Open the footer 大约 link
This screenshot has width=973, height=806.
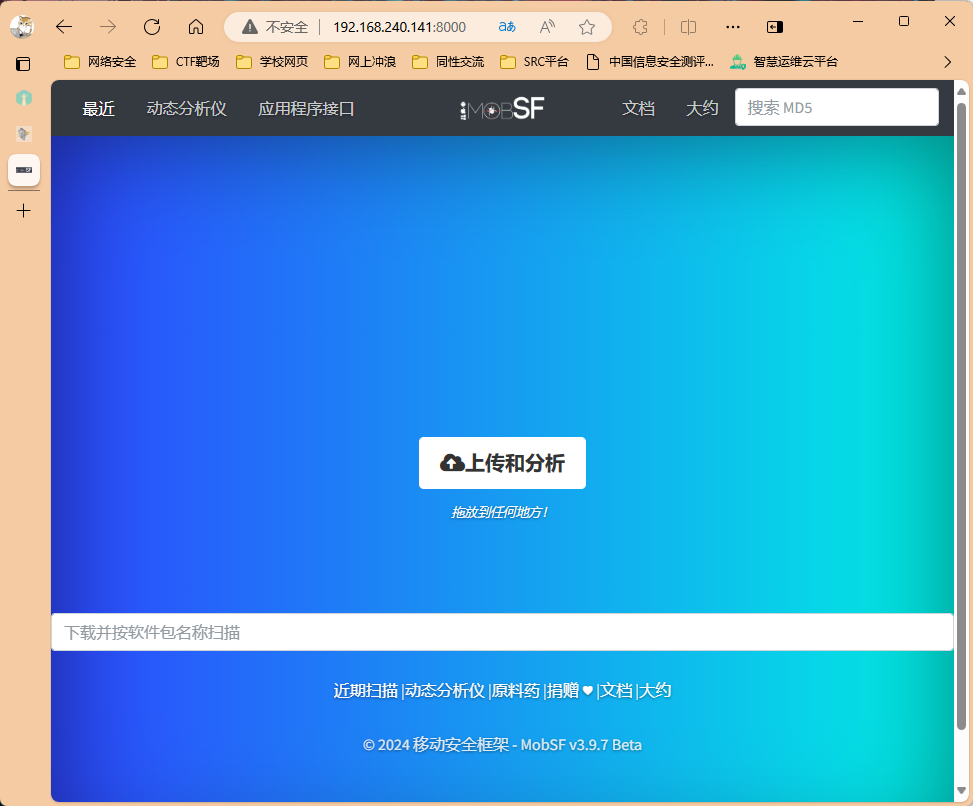click(x=655, y=691)
